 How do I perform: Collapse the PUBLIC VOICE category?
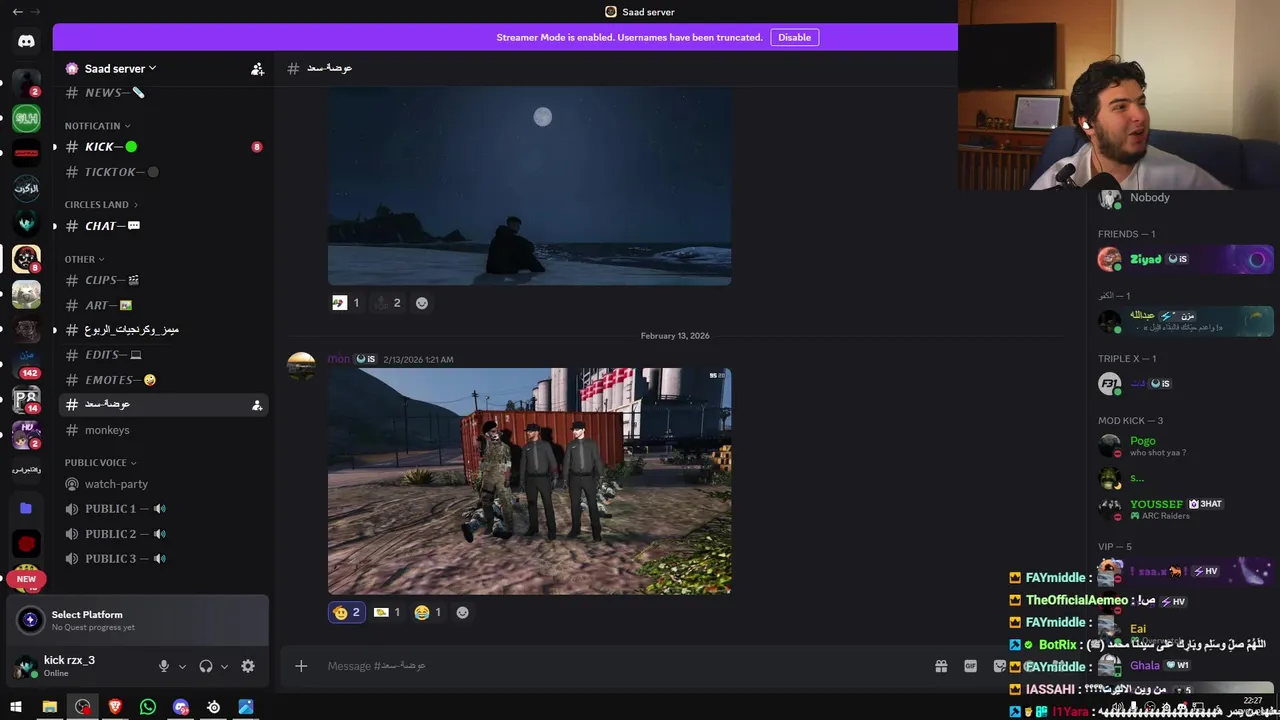[100, 463]
